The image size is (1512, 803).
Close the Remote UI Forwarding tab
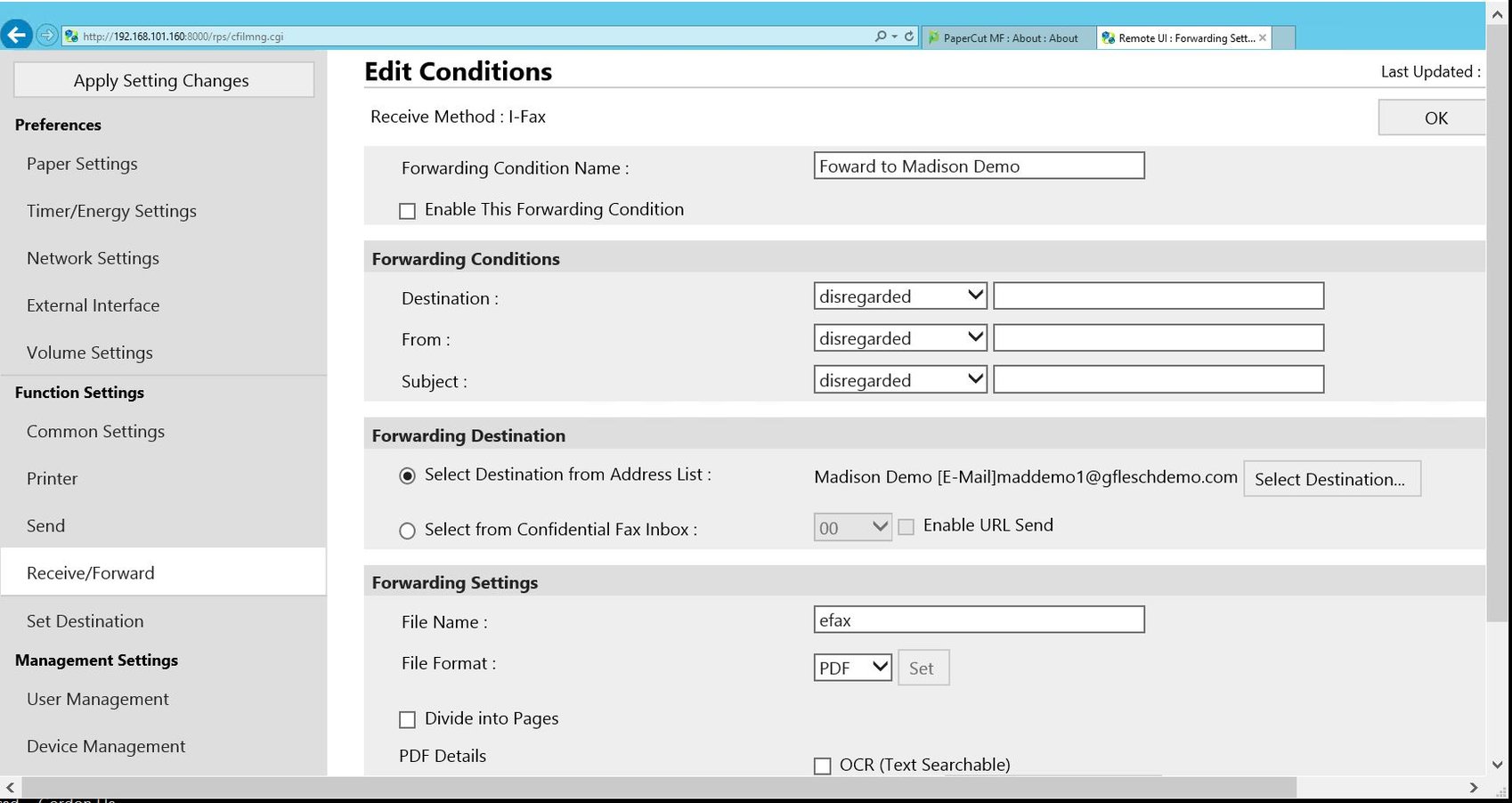tap(1262, 37)
